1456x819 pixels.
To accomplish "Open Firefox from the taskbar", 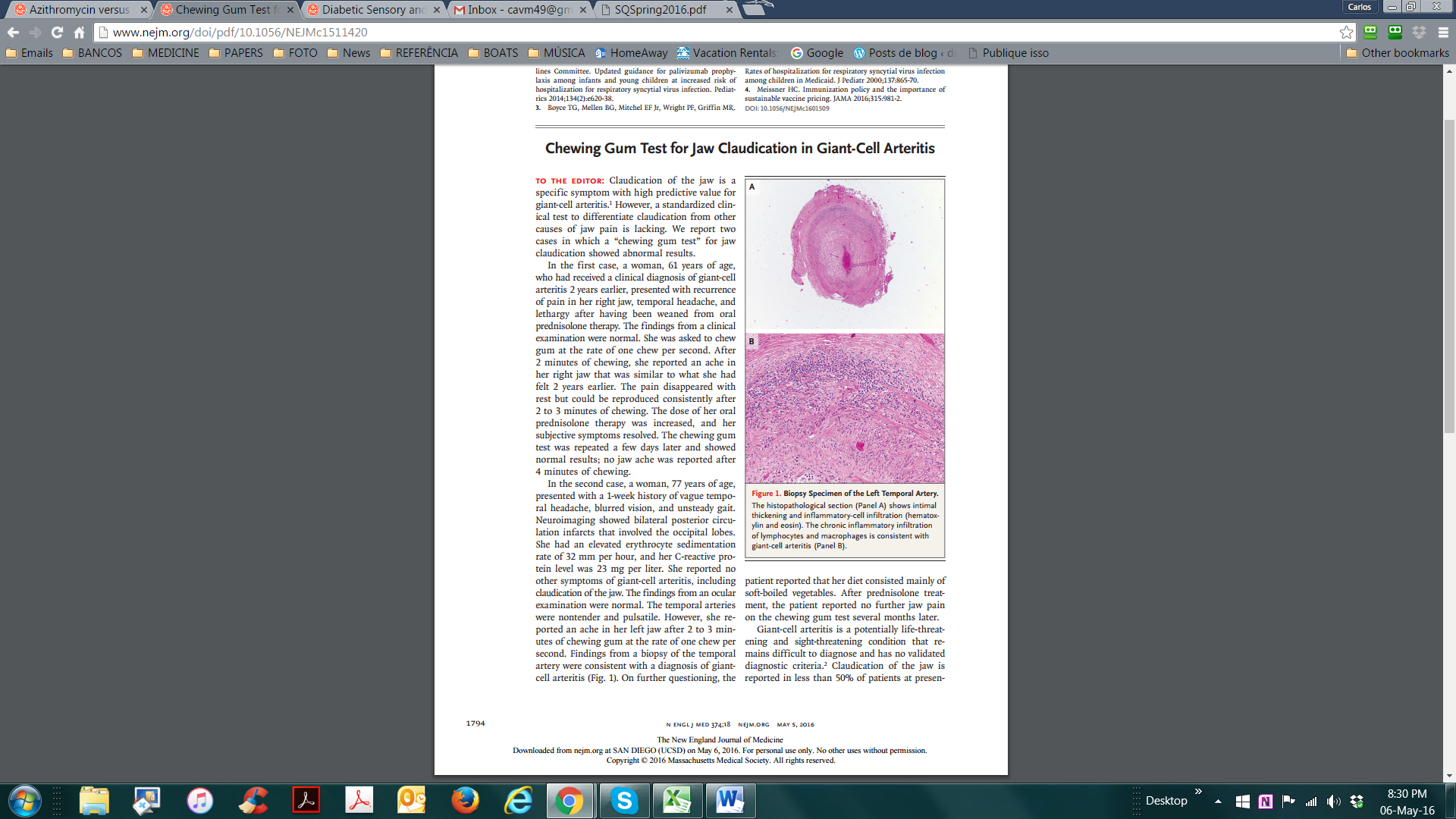I will [465, 801].
